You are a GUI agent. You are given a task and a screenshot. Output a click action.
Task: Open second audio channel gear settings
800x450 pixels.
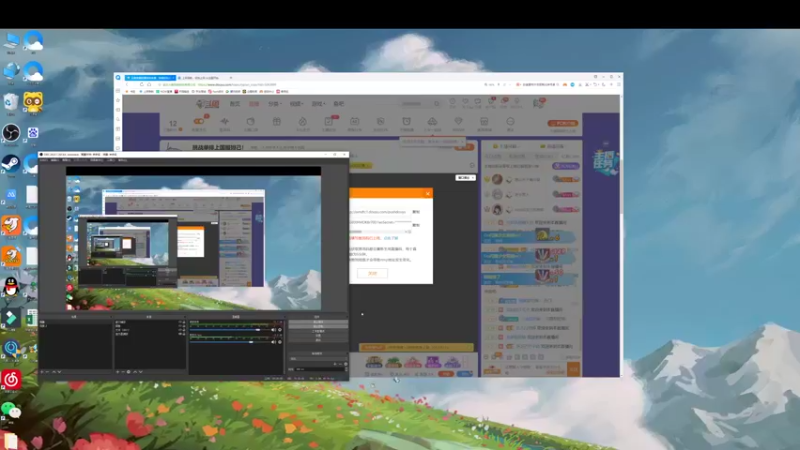(x=280, y=342)
